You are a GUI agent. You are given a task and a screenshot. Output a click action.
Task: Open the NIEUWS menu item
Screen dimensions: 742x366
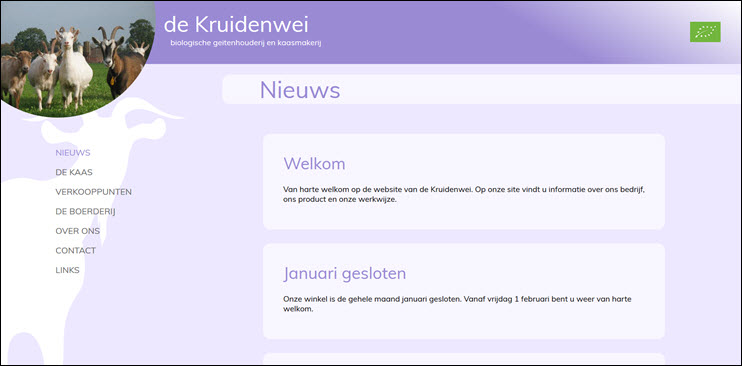coord(73,153)
